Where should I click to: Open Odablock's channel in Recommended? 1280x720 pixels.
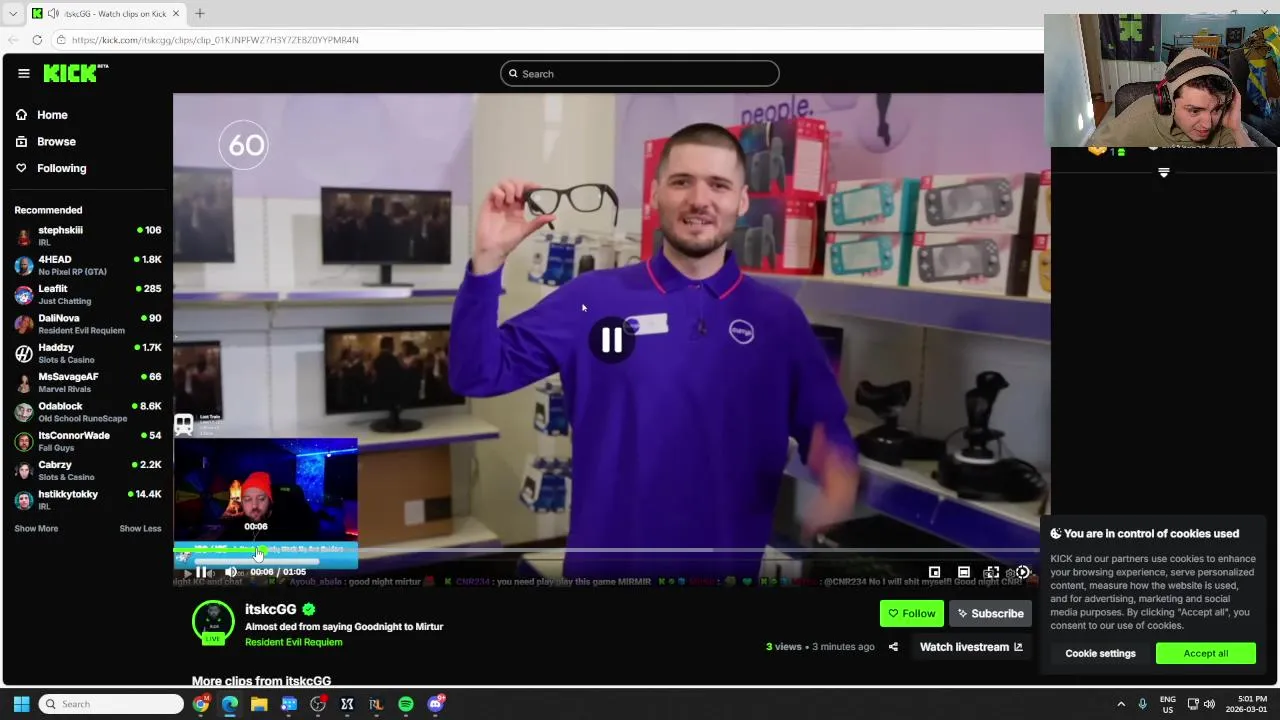88,412
